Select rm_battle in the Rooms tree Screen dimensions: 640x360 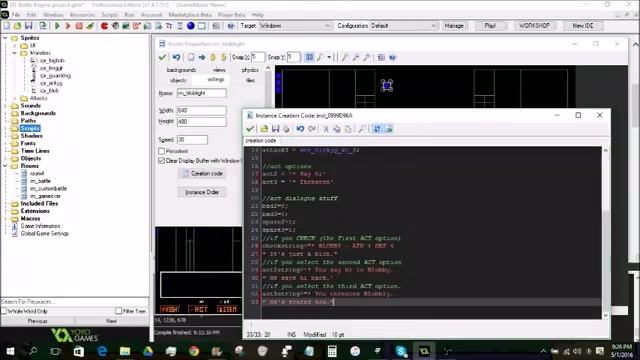pos(40,181)
